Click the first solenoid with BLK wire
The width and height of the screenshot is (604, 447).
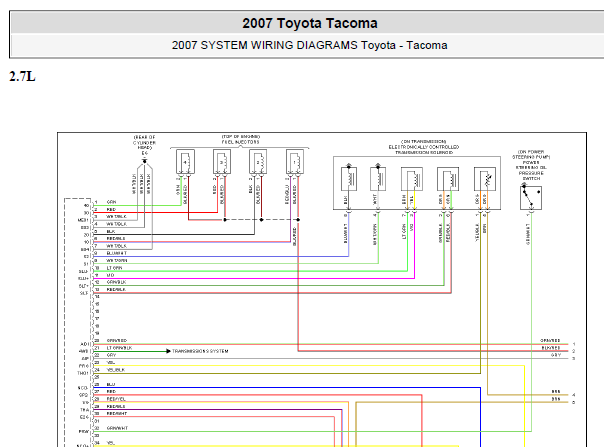pos(349,178)
